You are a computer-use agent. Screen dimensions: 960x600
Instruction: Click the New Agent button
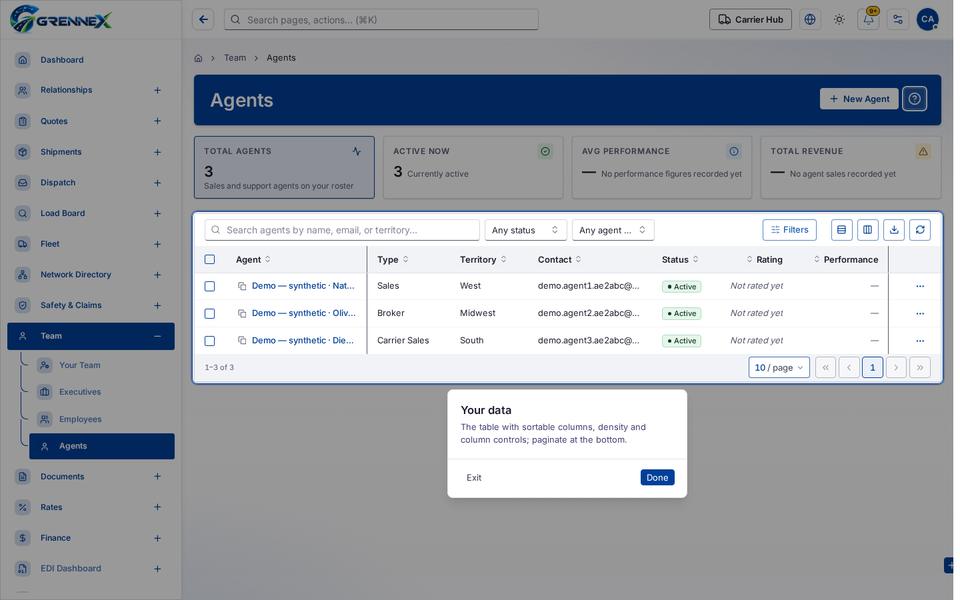click(858, 99)
